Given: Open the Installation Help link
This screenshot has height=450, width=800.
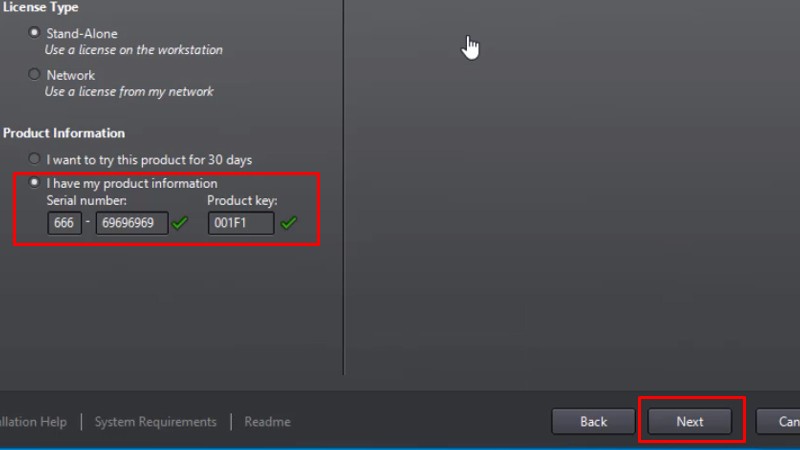Looking at the screenshot, I should (x=32, y=422).
